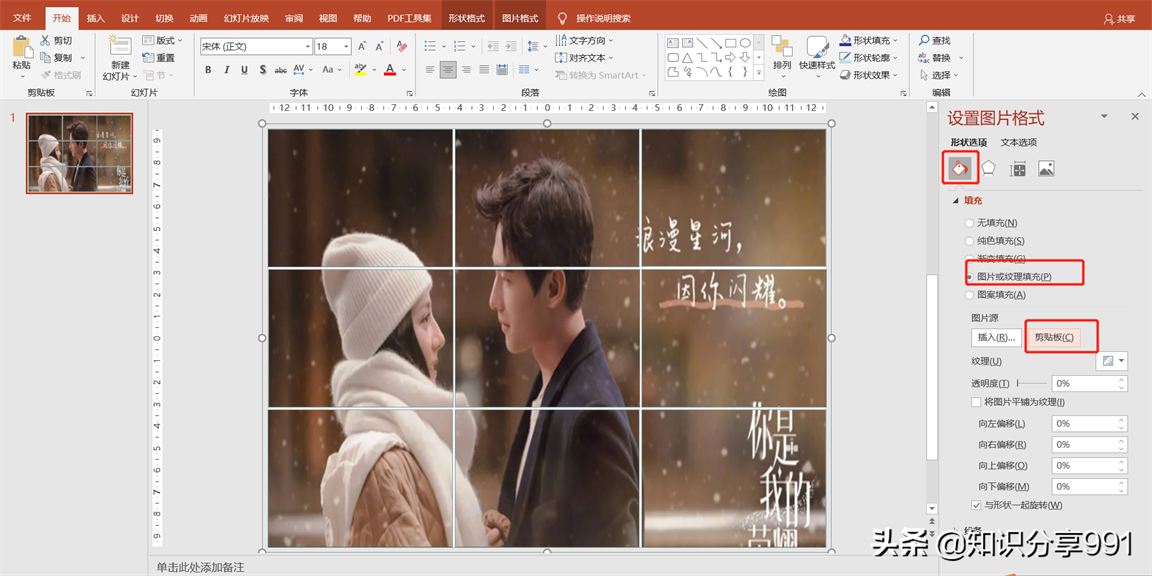Click the Fill & Line paint bucket icon
The image size is (1152, 576).
point(959,168)
